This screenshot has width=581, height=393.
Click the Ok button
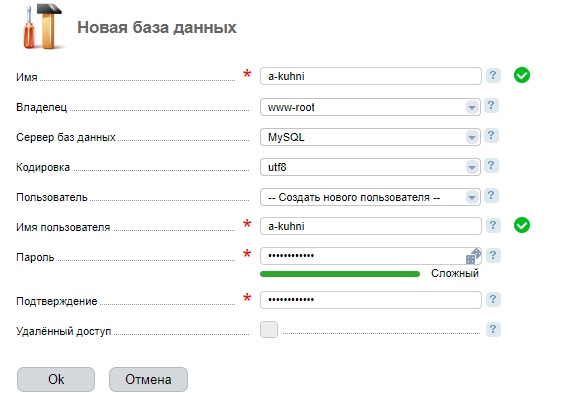tap(56, 379)
